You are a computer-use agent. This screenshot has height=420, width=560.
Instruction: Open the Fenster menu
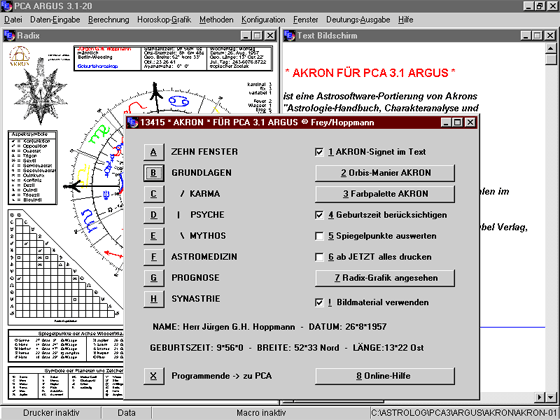(305, 20)
